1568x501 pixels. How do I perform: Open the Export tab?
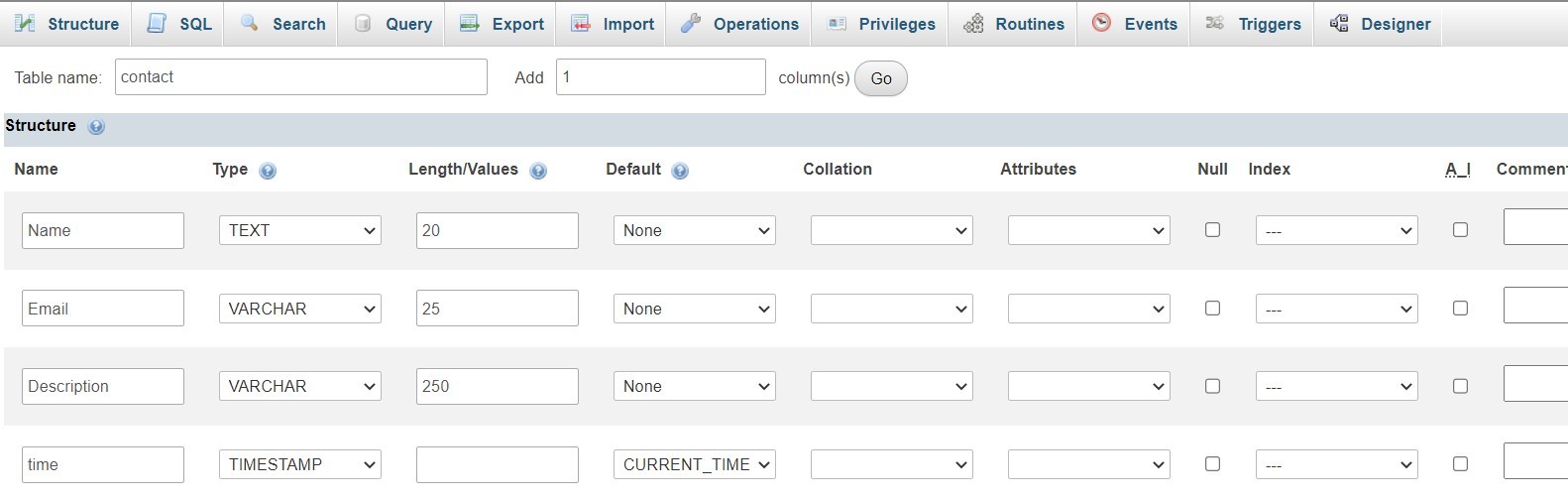coord(503,24)
